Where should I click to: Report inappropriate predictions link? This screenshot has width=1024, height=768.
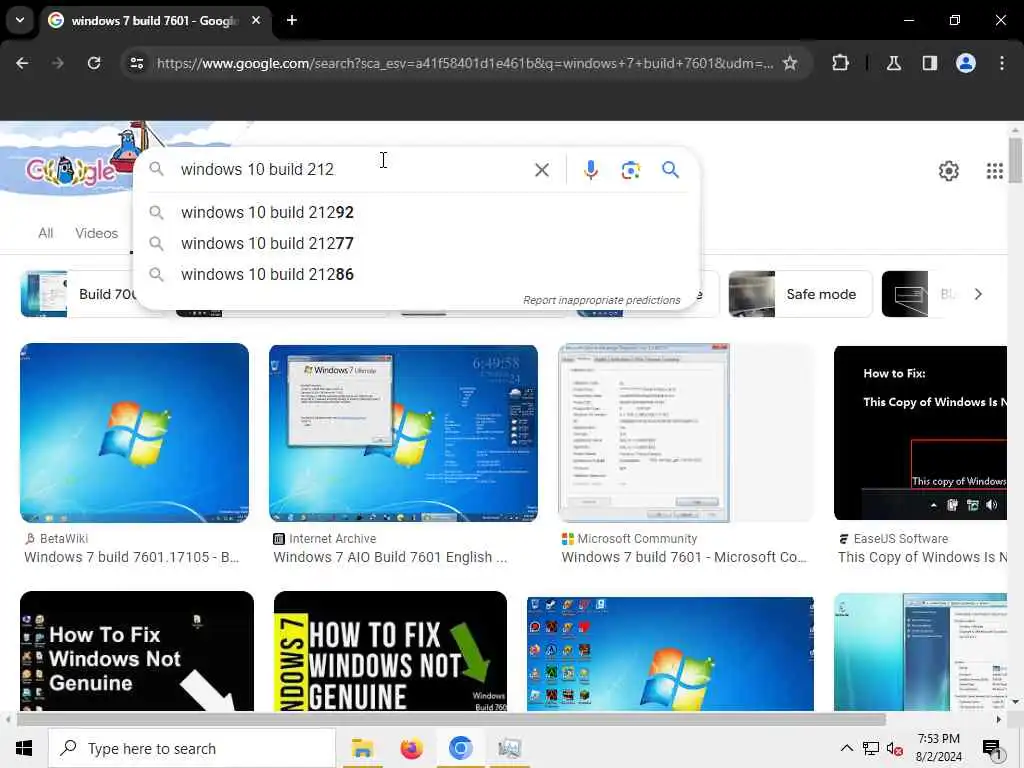[x=601, y=300]
